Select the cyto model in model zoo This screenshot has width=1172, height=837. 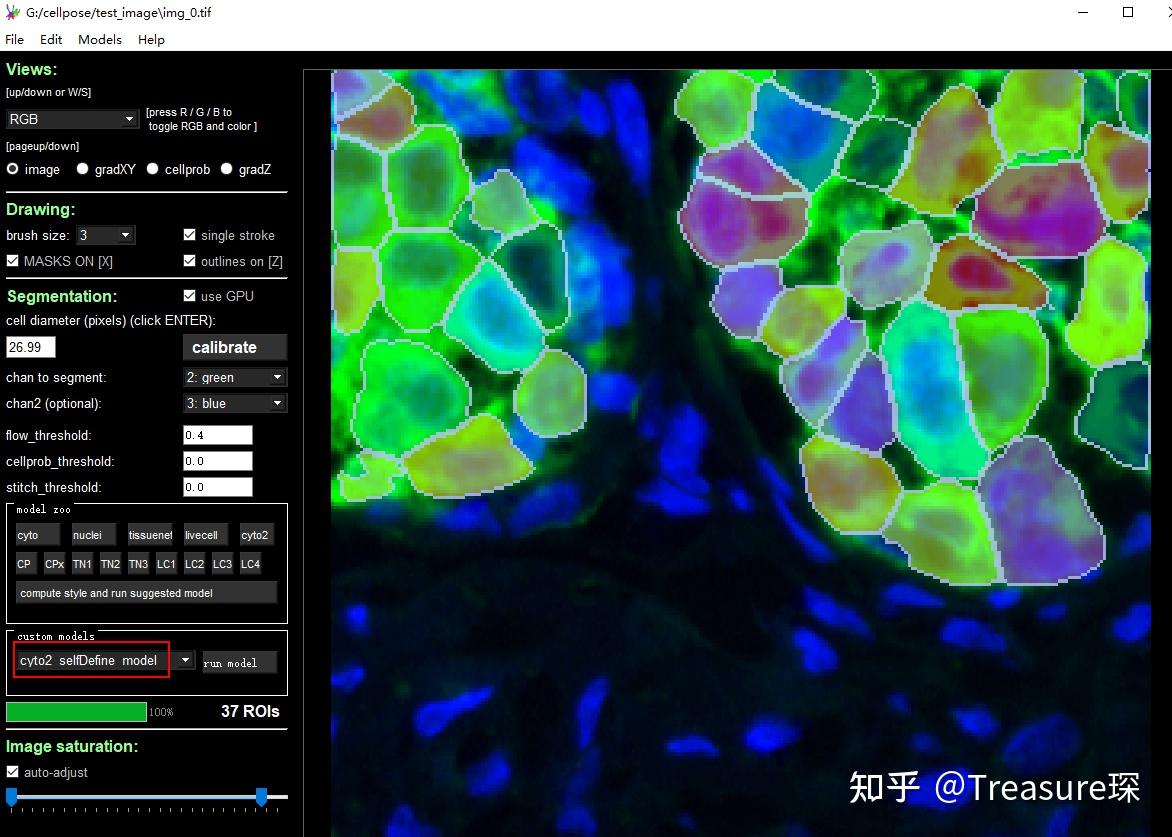[35, 534]
